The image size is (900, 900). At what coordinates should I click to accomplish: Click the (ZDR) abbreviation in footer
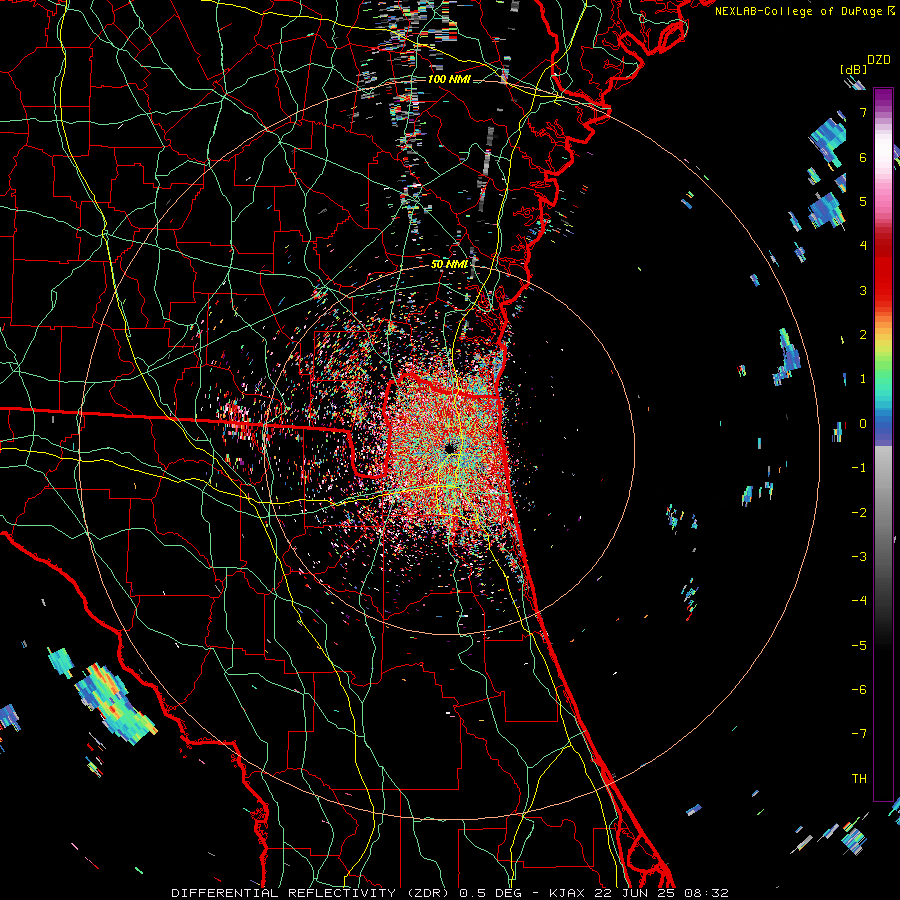point(428,893)
